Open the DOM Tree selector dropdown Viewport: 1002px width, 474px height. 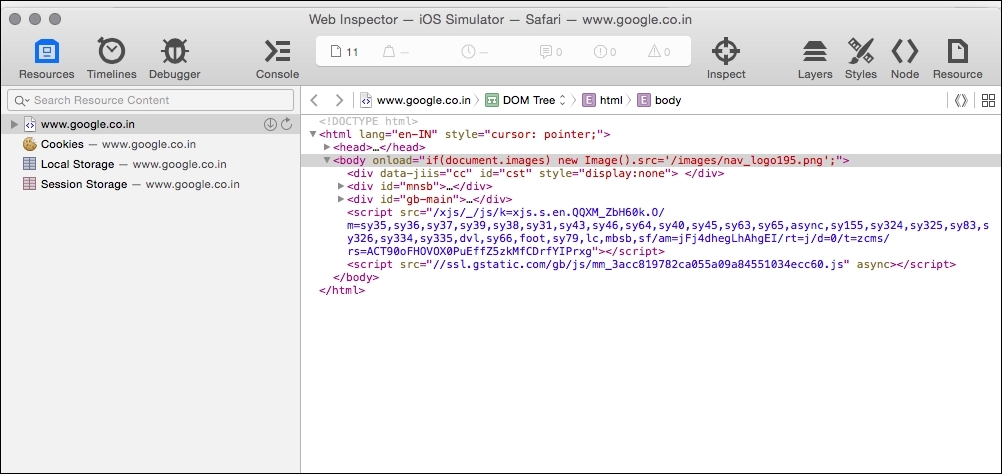pos(526,100)
